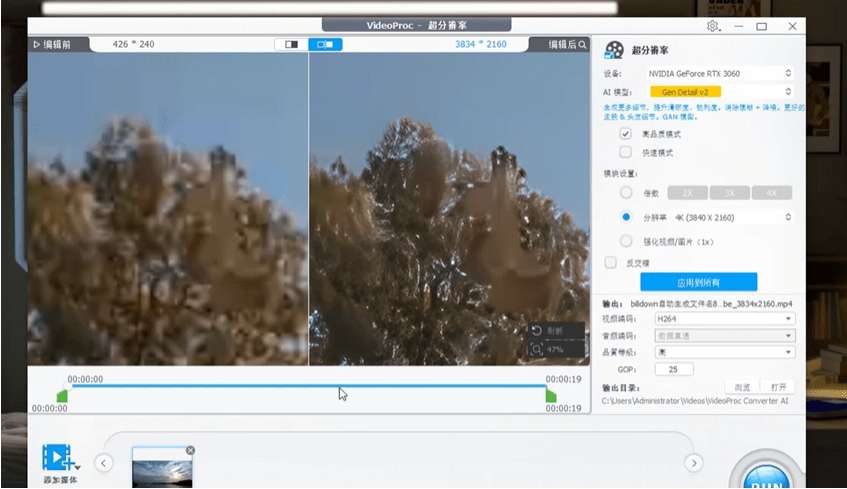847x489 pixels.
Task: Click the refresh preview icon on video
Action: (538, 330)
